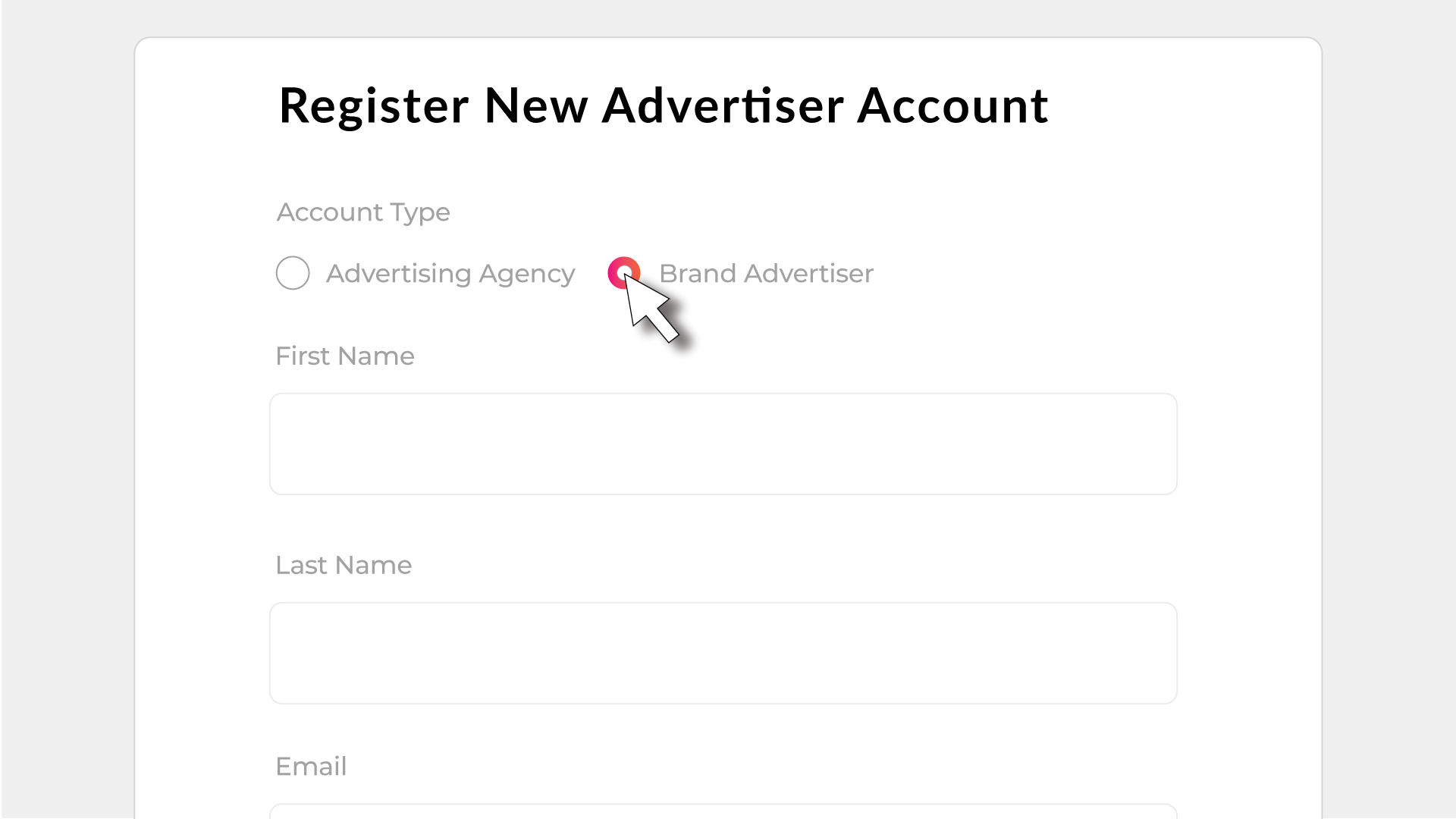Focus the First Name text field

[723, 444]
